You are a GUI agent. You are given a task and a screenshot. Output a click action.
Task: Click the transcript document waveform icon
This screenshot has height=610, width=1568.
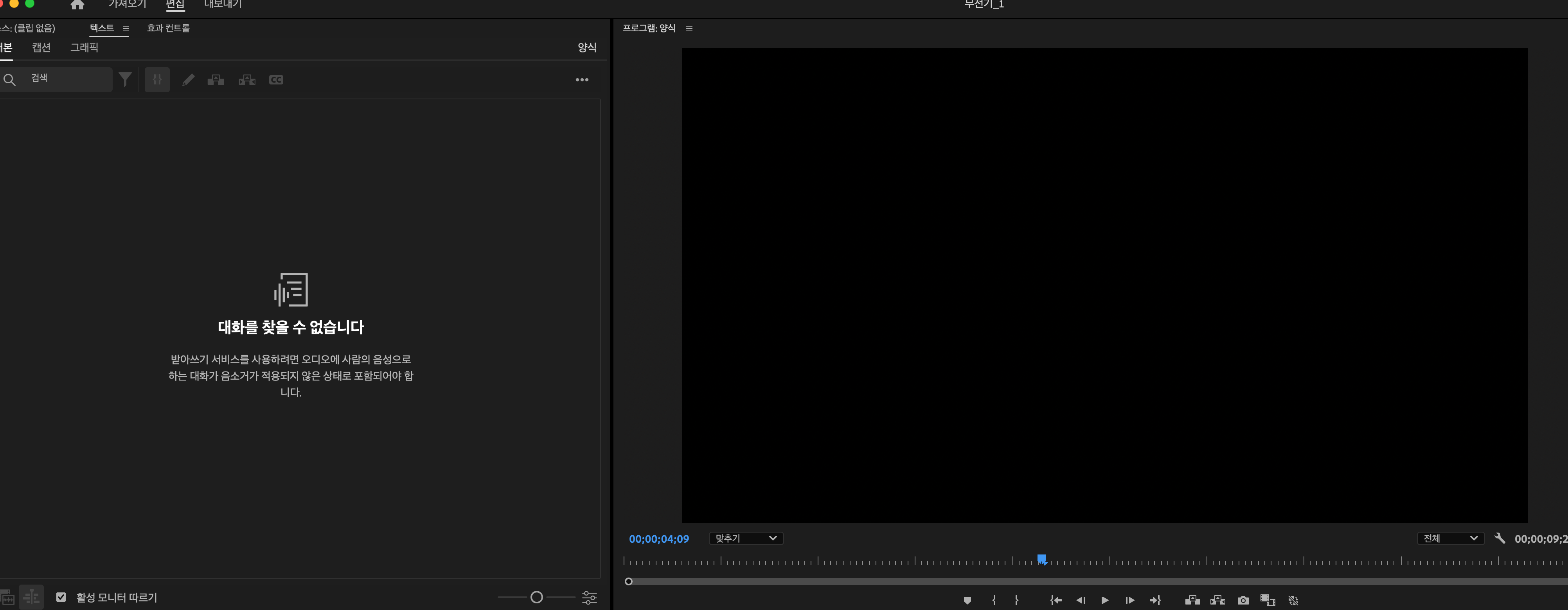coord(291,289)
